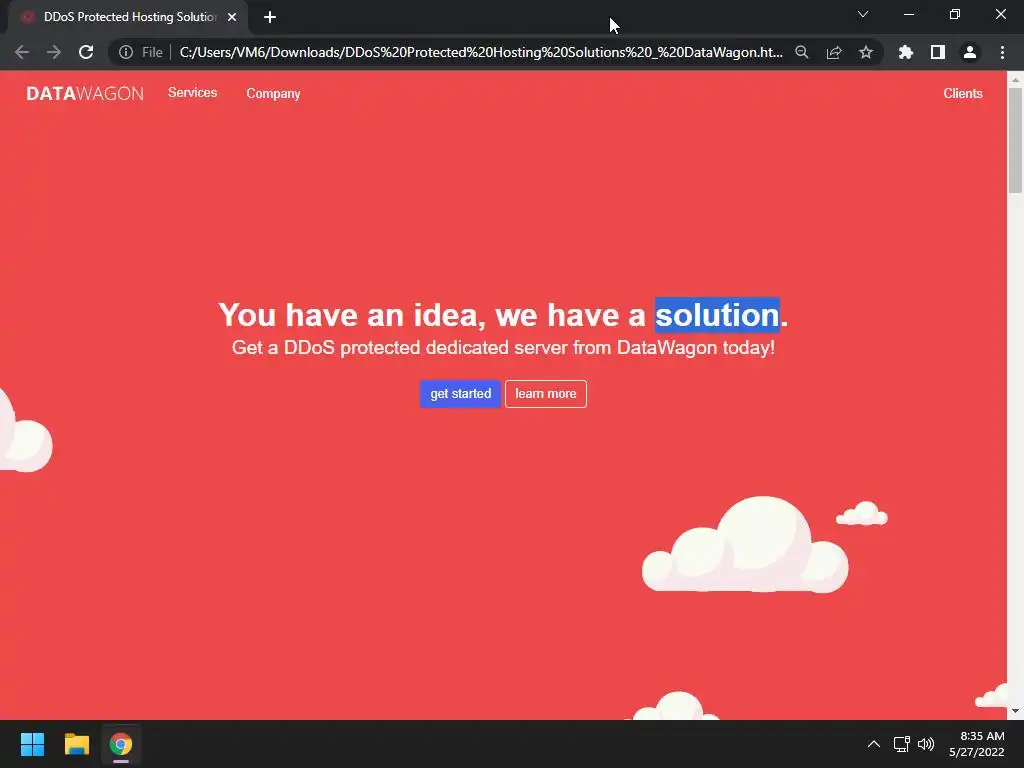Open File Explorer from the taskbar
This screenshot has width=1024, height=768.
(76, 744)
